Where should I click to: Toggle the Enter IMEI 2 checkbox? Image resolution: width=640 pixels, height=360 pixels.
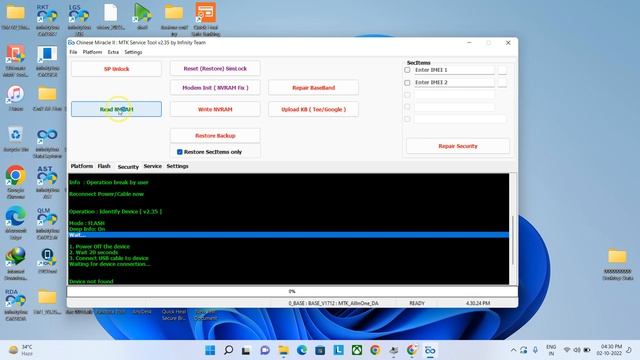407,82
